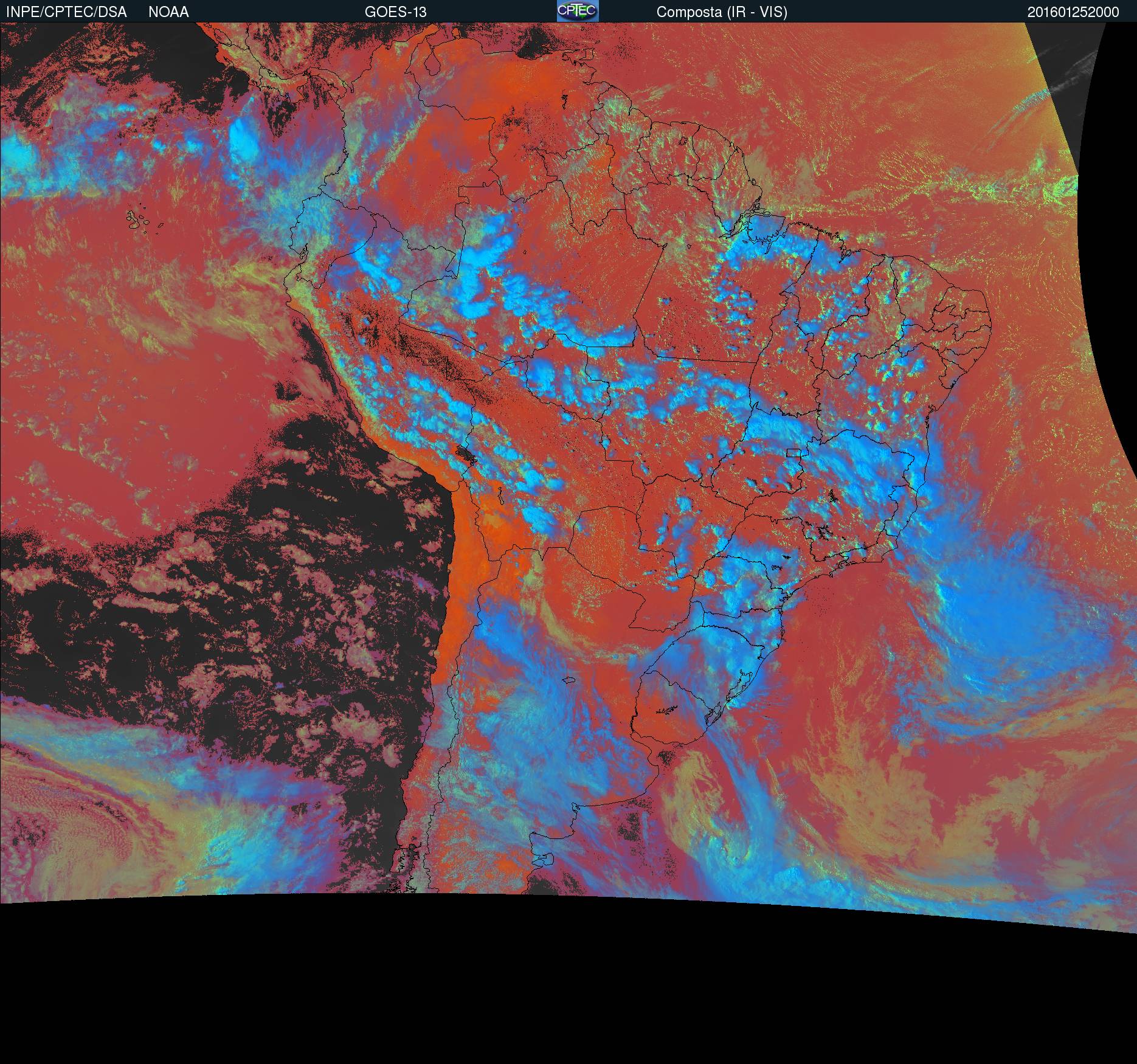1137x1064 pixels.
Task: Click the CPTEC logo in the header
Action: (577, 11)
